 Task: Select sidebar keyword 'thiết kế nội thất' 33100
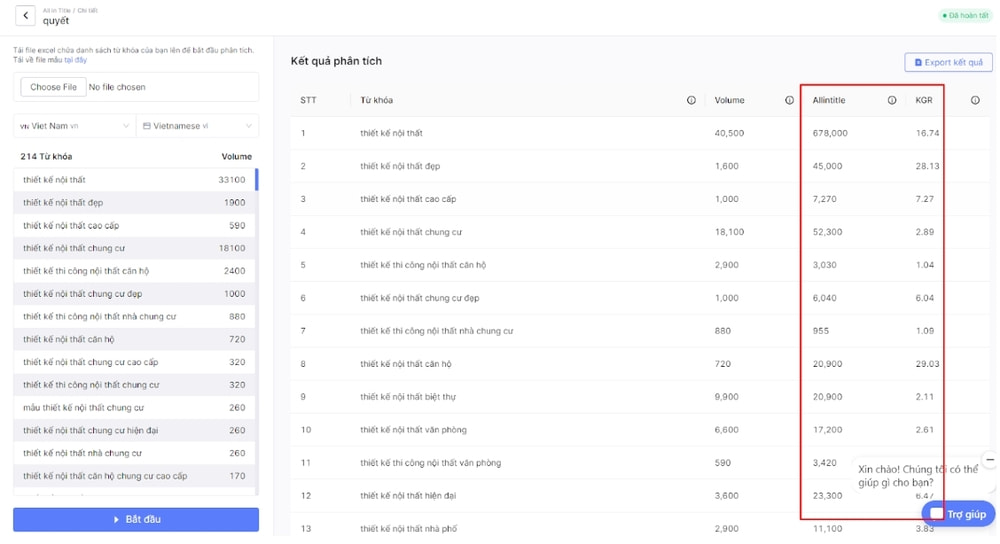(x=134, y=180)
